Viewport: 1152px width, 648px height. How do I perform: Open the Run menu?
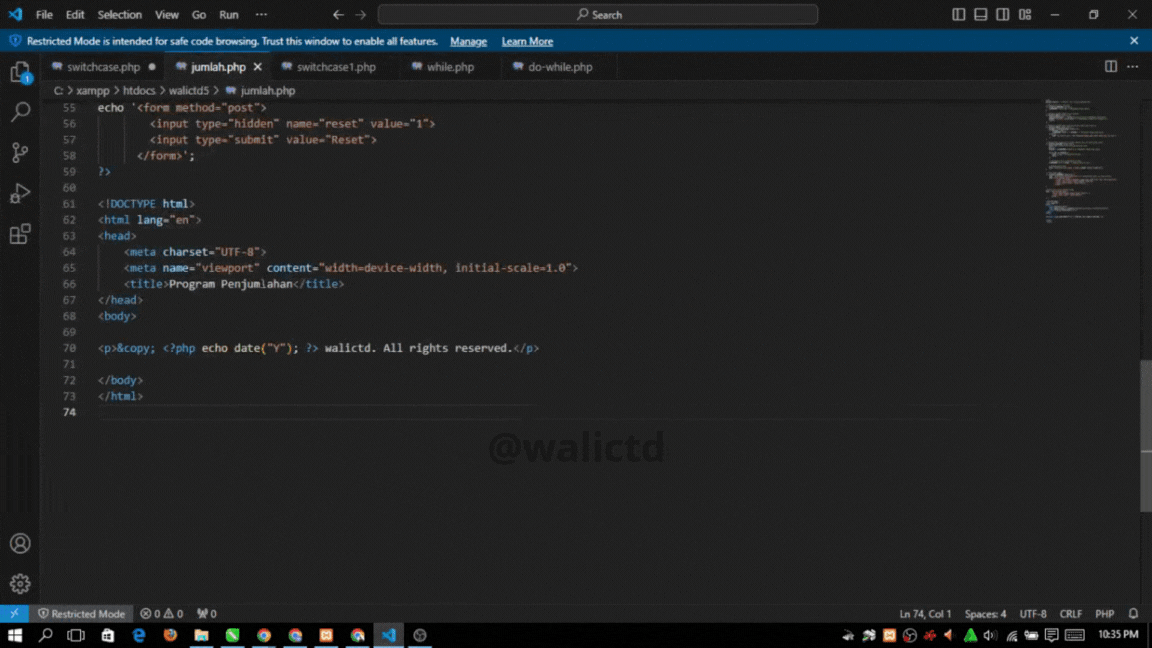click(x=228, y=14)
